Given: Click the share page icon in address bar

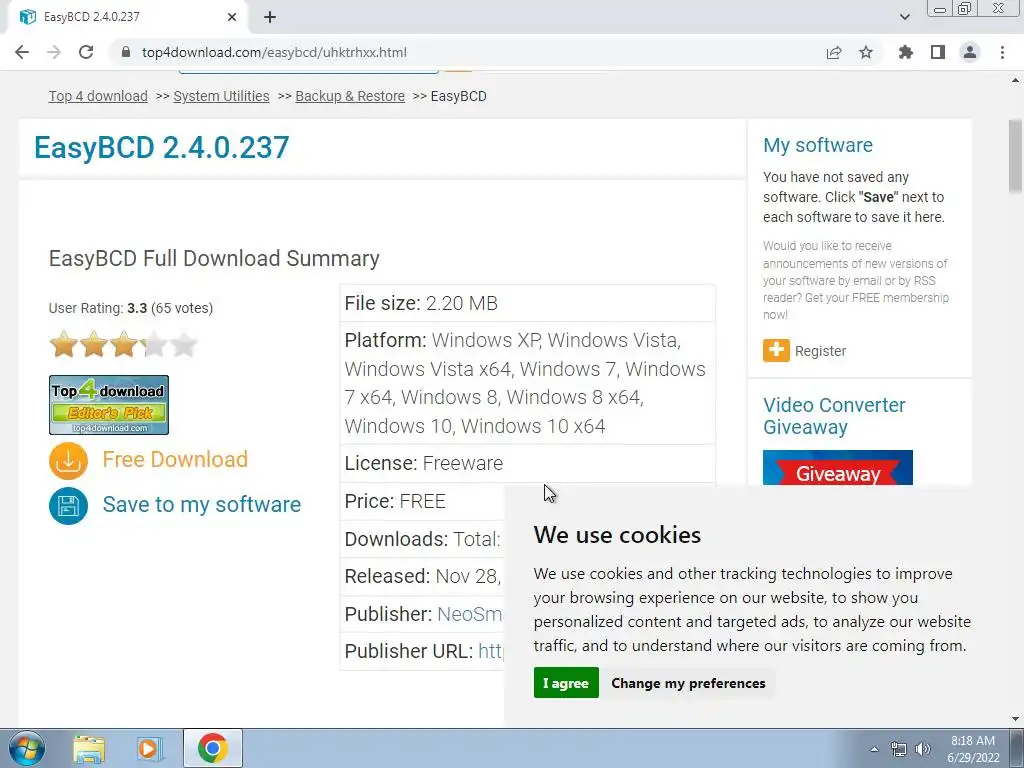Looking at the screenshot, I should click(834, 52).
